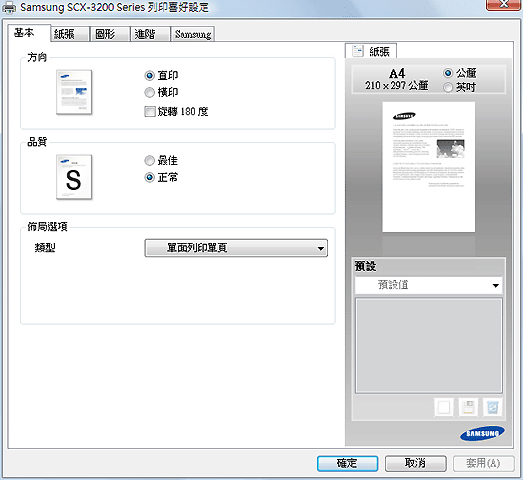Select 直印 portrait orientation
The image size is (523, 480).
tap(161, 76)
